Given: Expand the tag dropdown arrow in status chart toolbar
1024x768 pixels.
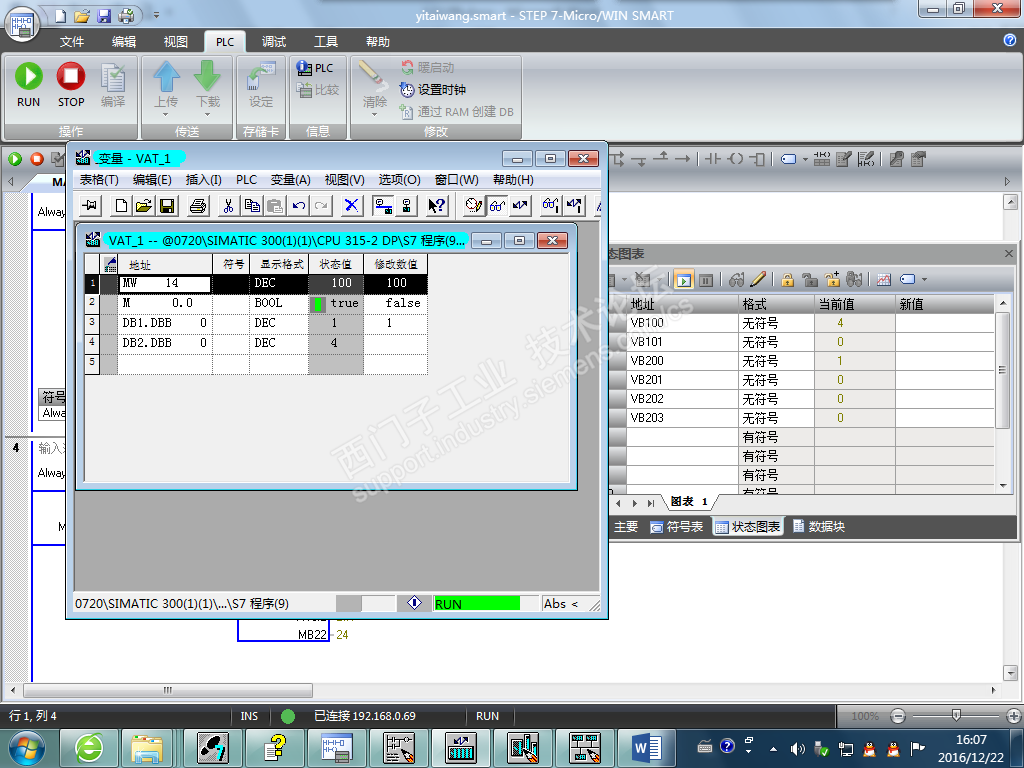Looking at the screenshot, I should pos(924,280).
